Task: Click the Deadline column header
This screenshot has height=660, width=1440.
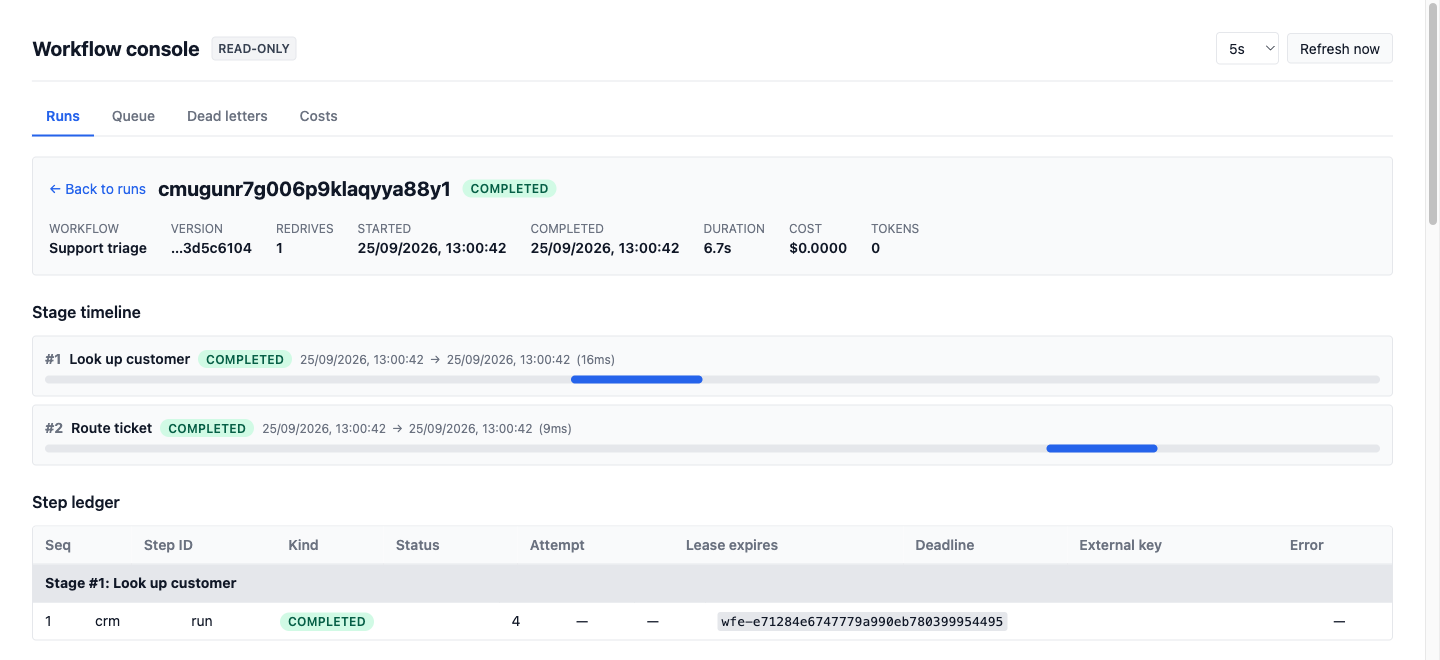Action: [944, 545]
